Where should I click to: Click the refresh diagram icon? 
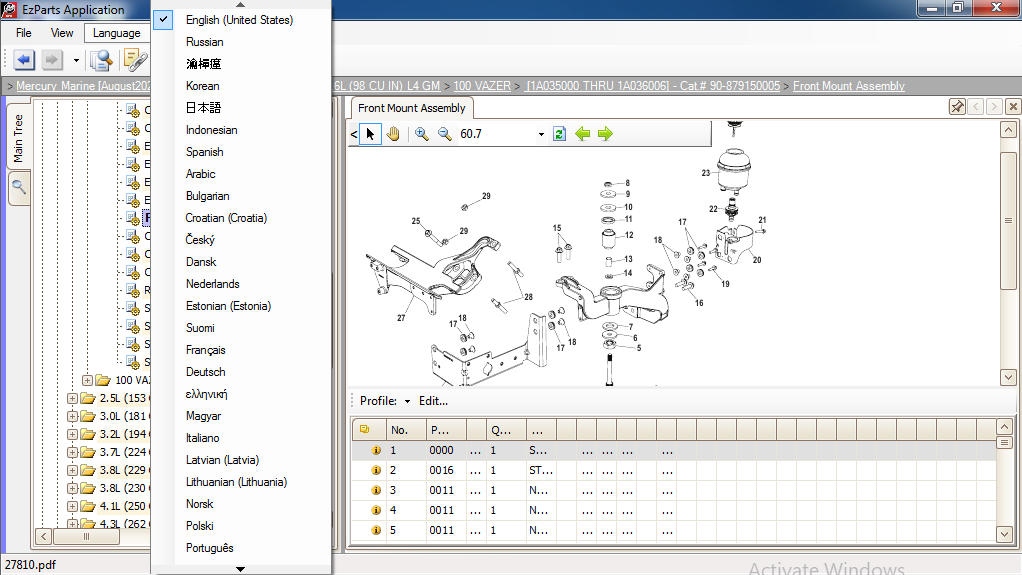click(559, 134)
